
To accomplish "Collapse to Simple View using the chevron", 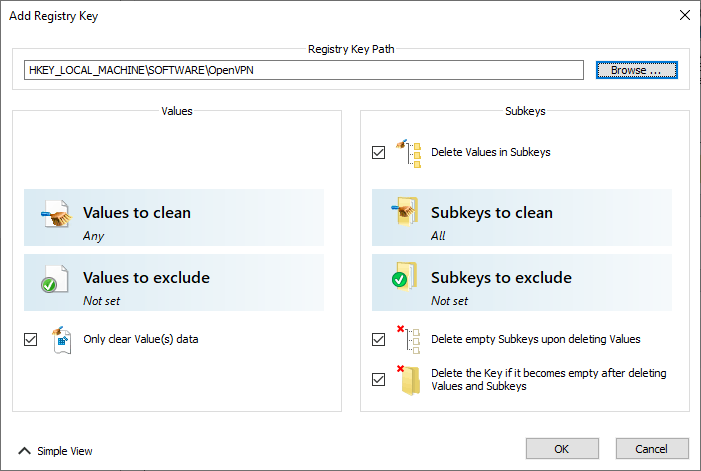I will (x=25, y=451).
